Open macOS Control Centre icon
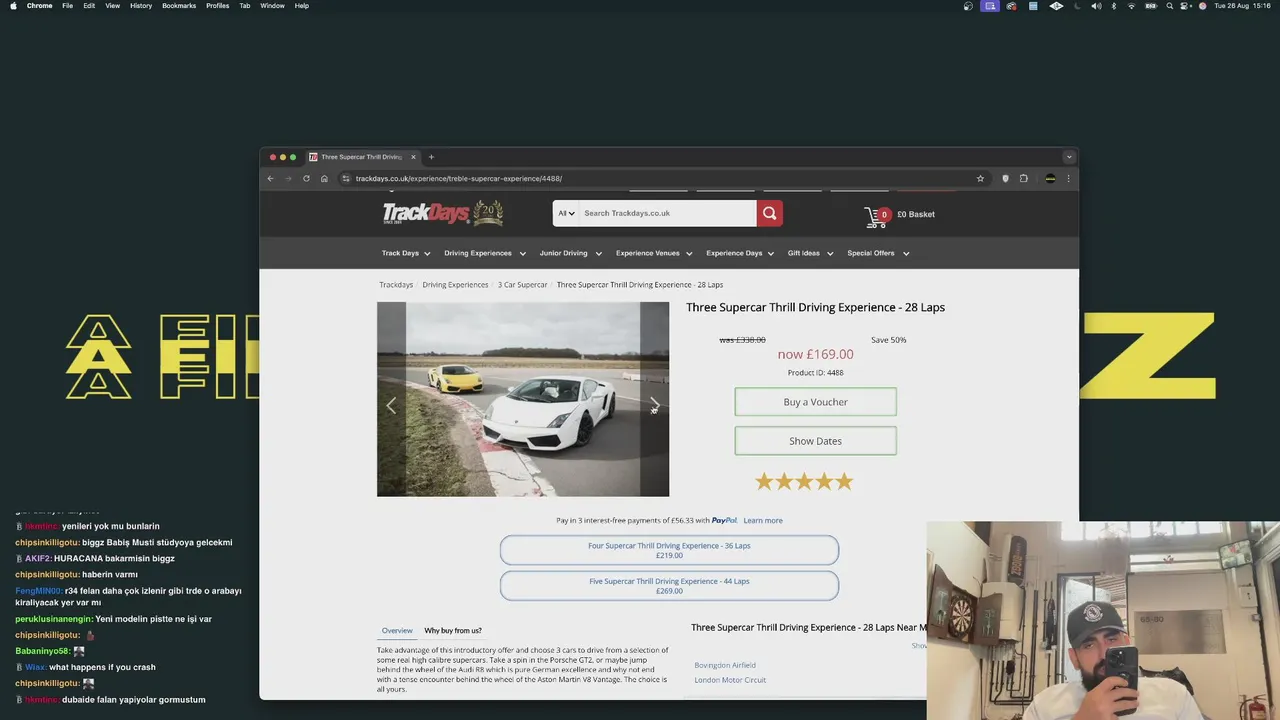The height and width of the screenshot is (720, 1280). pos(1186,6)
